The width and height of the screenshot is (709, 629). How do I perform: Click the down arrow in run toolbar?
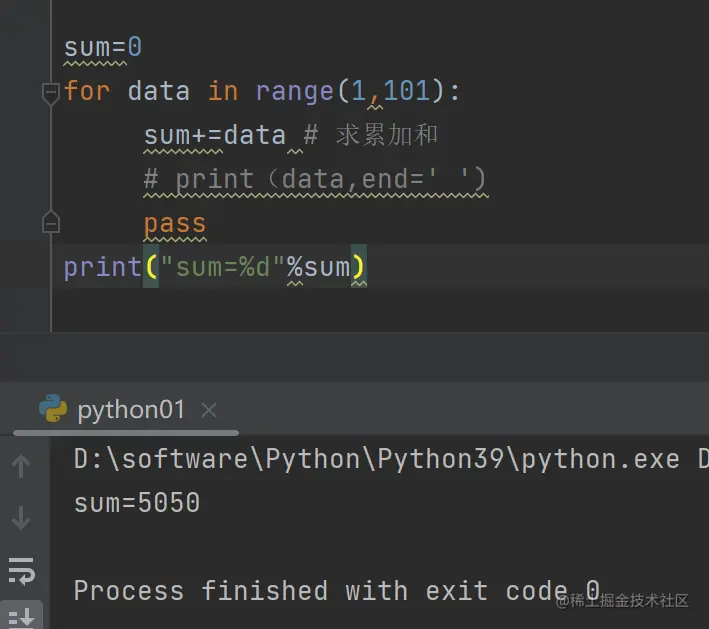pyautogui.click(x=21, y=518)
